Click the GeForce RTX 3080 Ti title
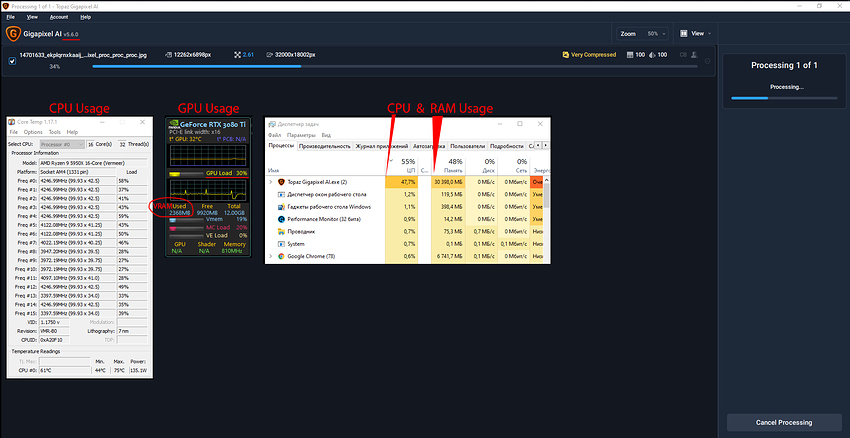 click(x=213, y=124)
